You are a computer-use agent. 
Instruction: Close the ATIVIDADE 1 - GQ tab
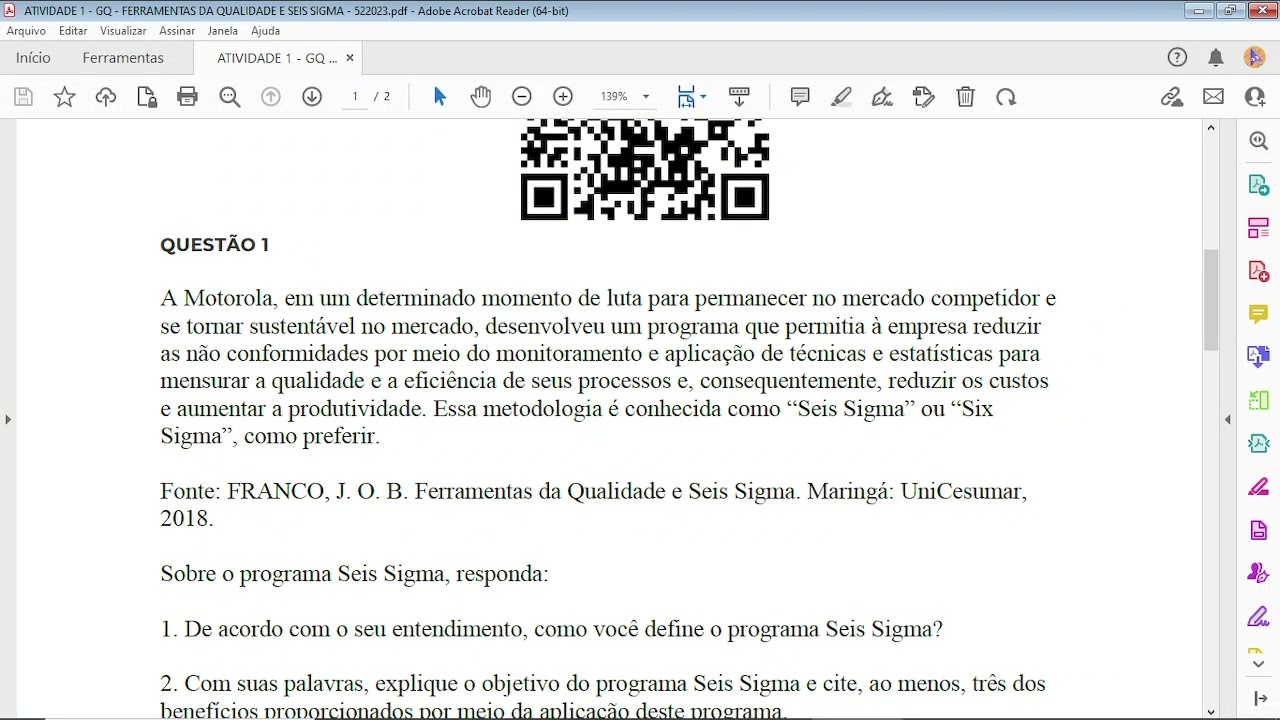(350, 58)
